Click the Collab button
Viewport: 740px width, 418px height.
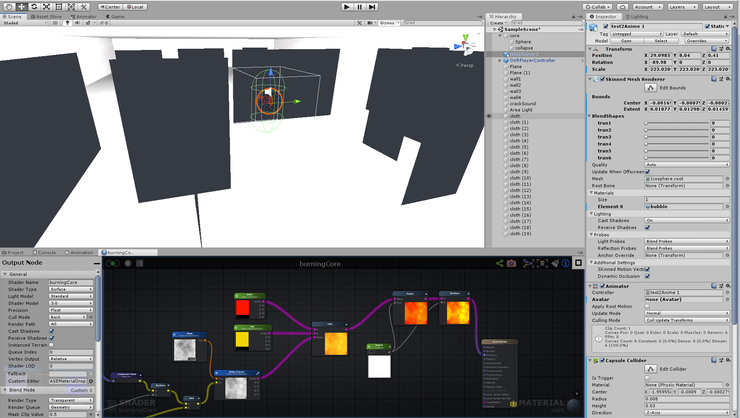(598, 7)
